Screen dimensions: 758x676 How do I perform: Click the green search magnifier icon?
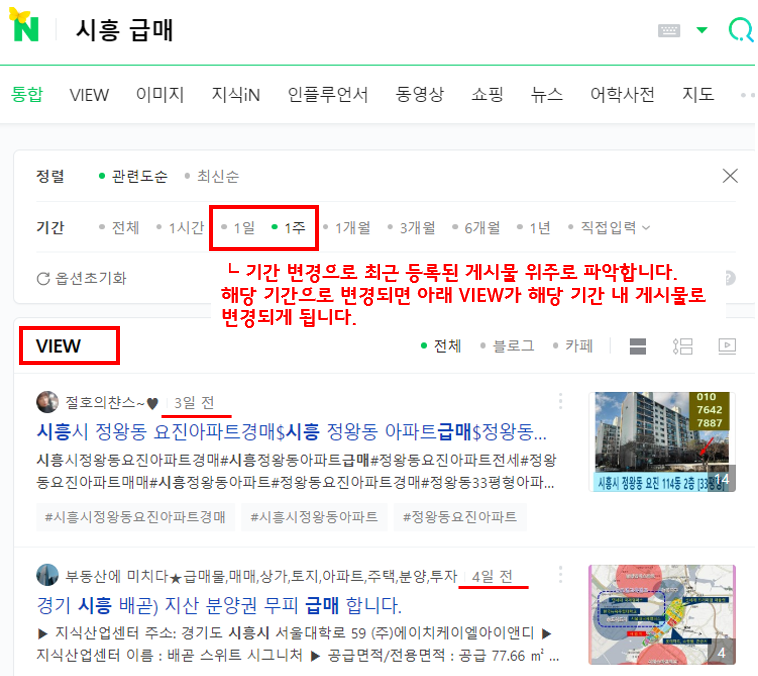pos(741,30)
